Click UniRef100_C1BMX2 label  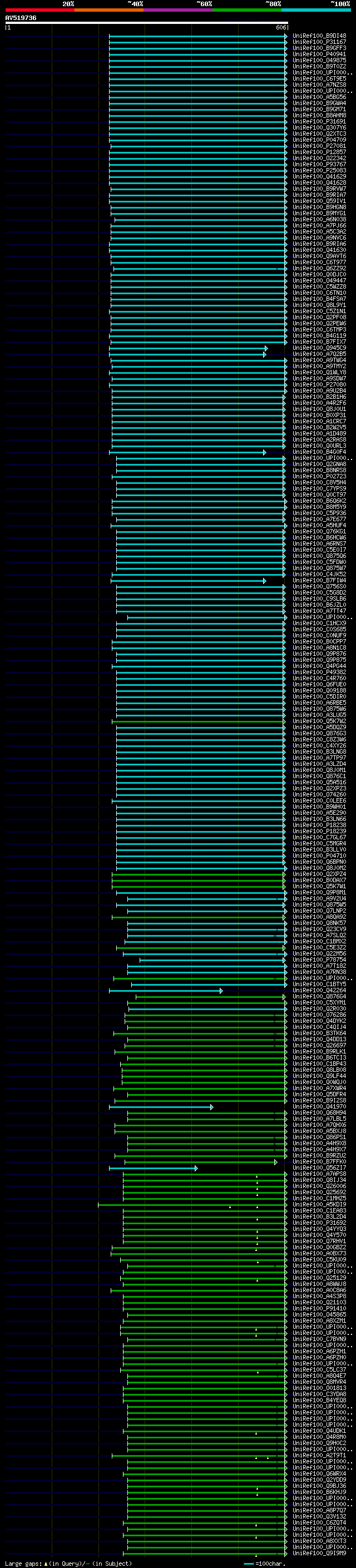(x=319, y=942)
